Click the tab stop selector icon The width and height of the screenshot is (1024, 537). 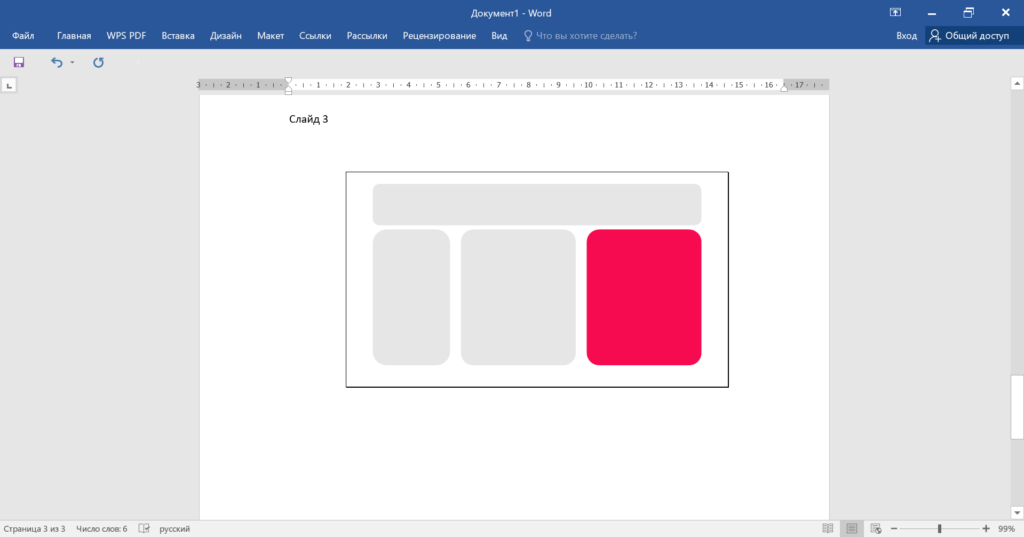click(x=9, y=86)
